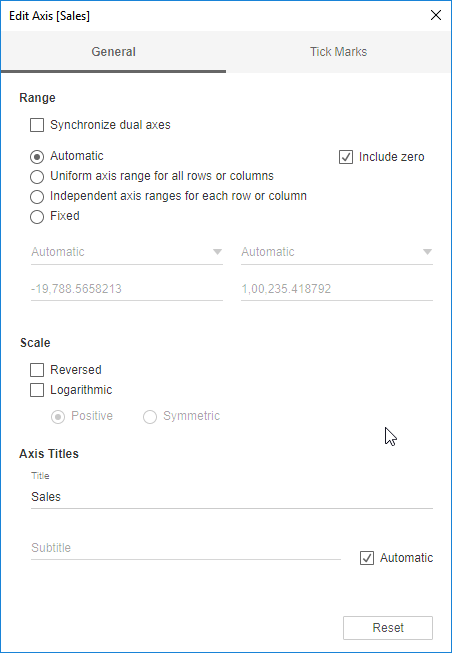Select the Symmetric logarithmic option
The width and height of the screenshot is (452, 653).
[x=150, y=416]
